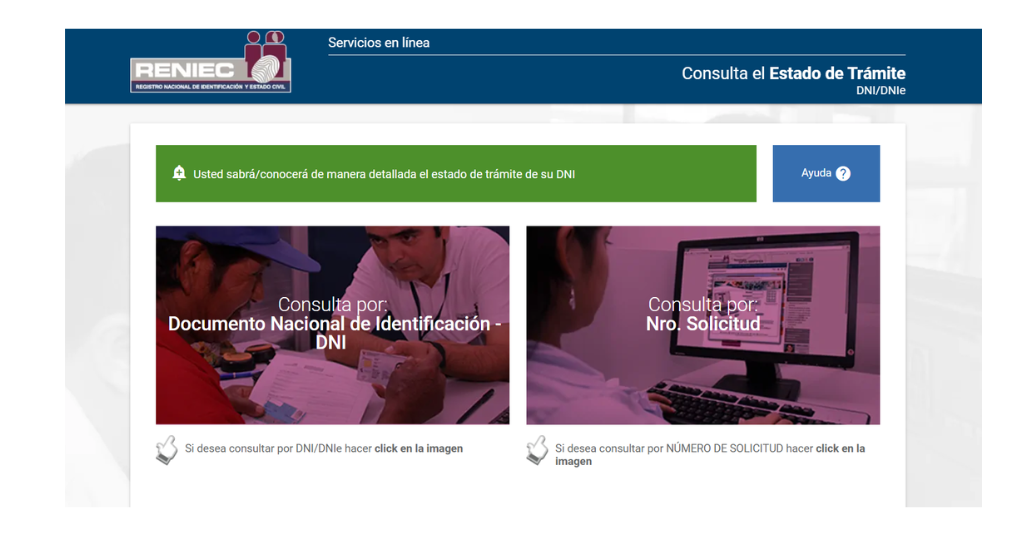Click the Servicios en línea header text

[x=379, y=43]
